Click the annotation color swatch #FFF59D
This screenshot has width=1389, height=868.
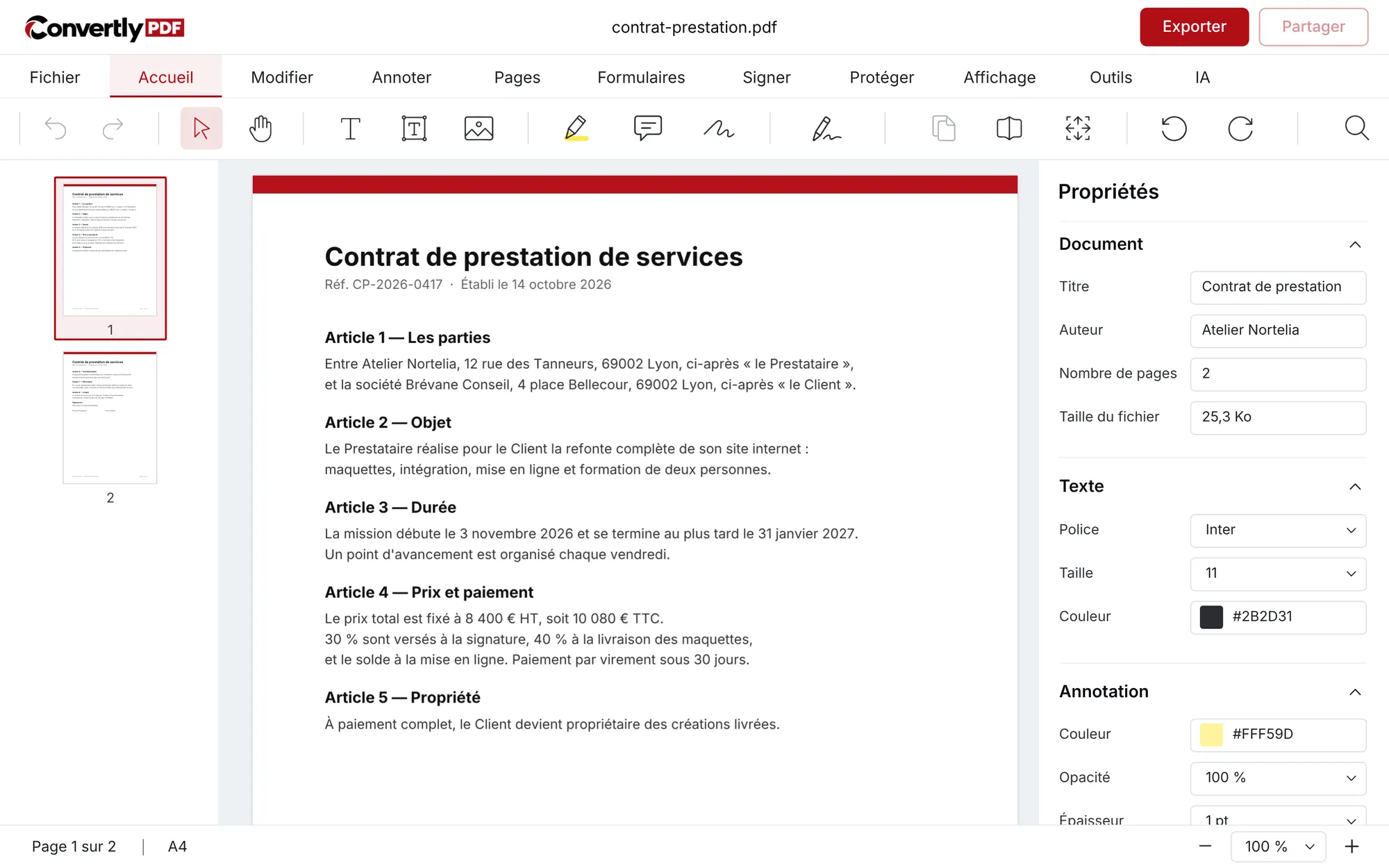1211,735
